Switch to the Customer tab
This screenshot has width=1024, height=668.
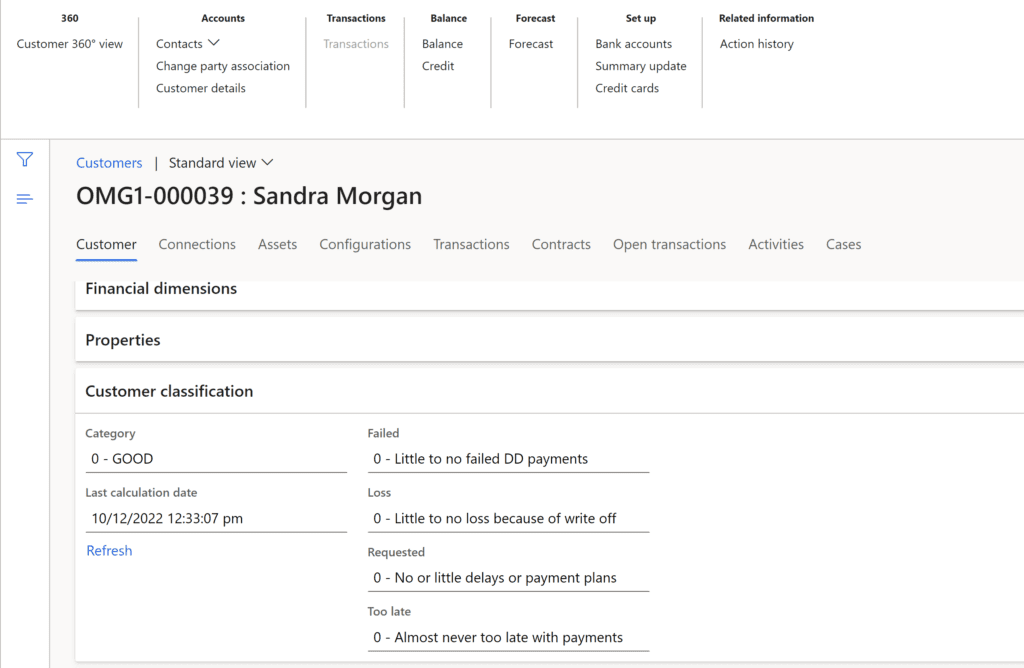[106, 244]
